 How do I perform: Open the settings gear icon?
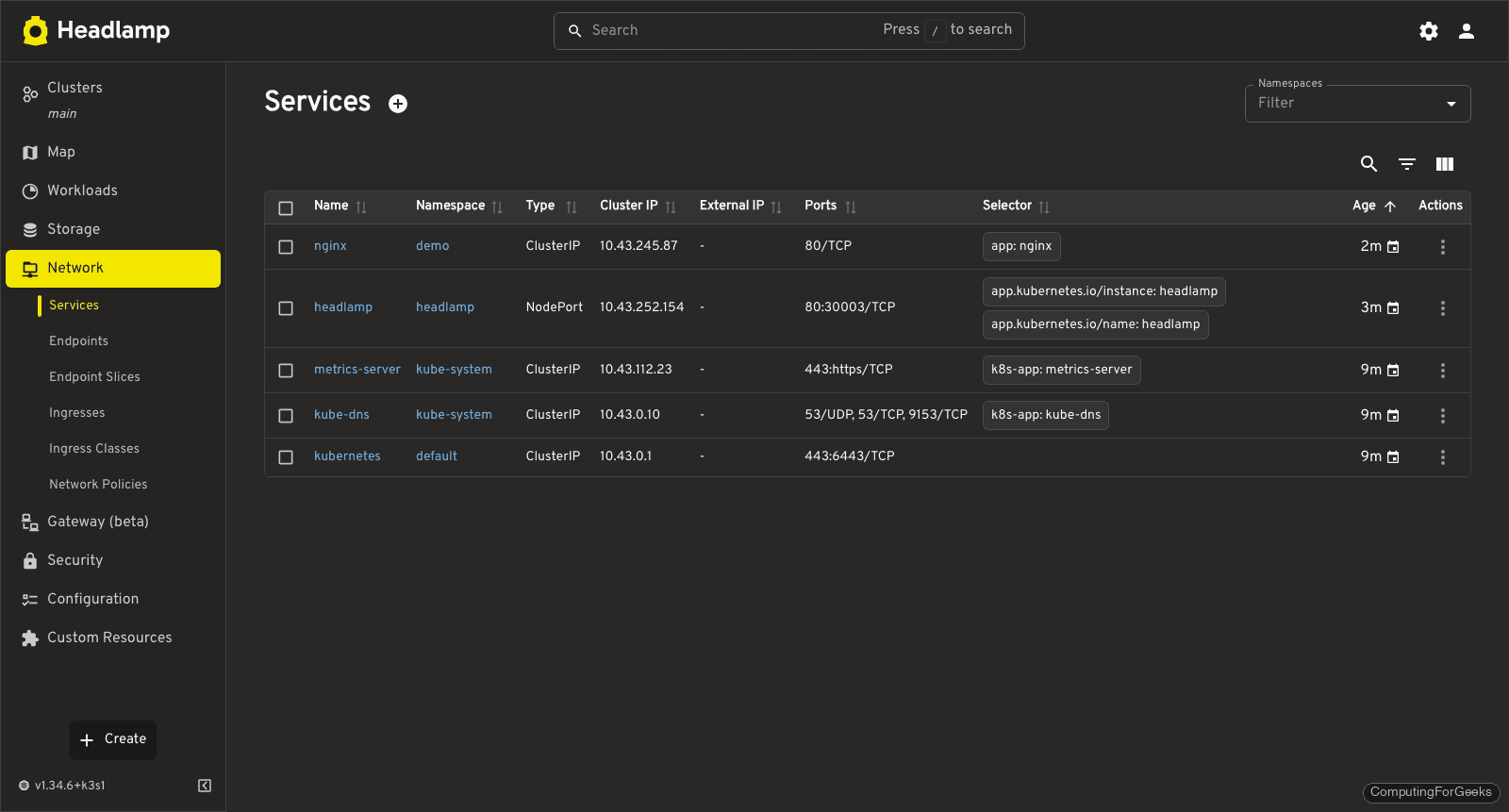1429,31
